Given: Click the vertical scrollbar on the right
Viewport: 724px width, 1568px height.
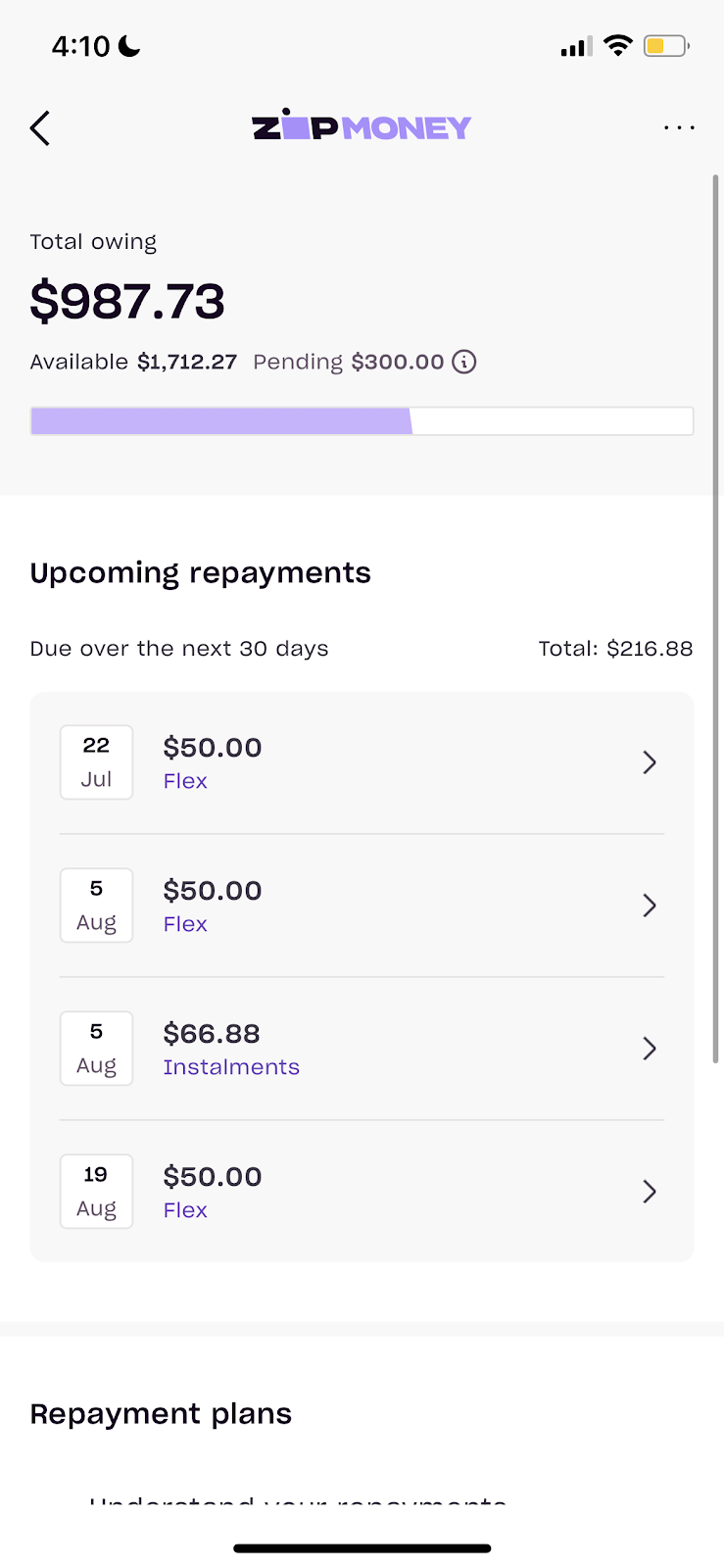Looking at the screenshot, I should 716,619.
